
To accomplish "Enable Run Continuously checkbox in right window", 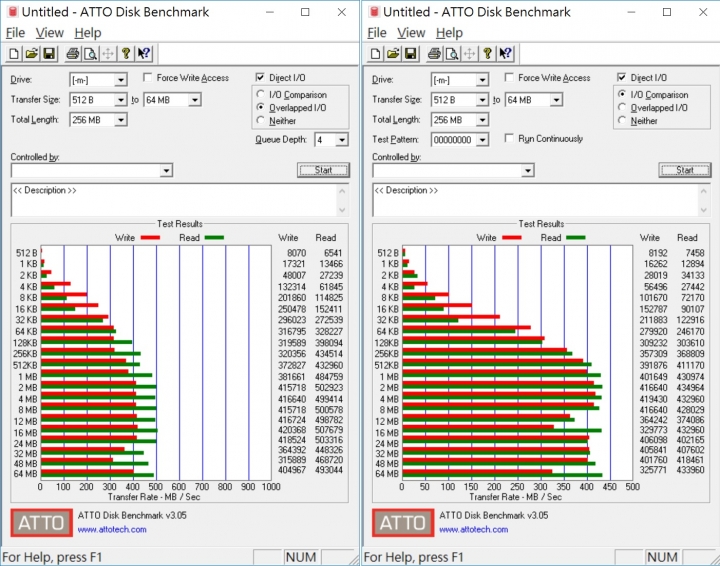I will tap(509, 138).
